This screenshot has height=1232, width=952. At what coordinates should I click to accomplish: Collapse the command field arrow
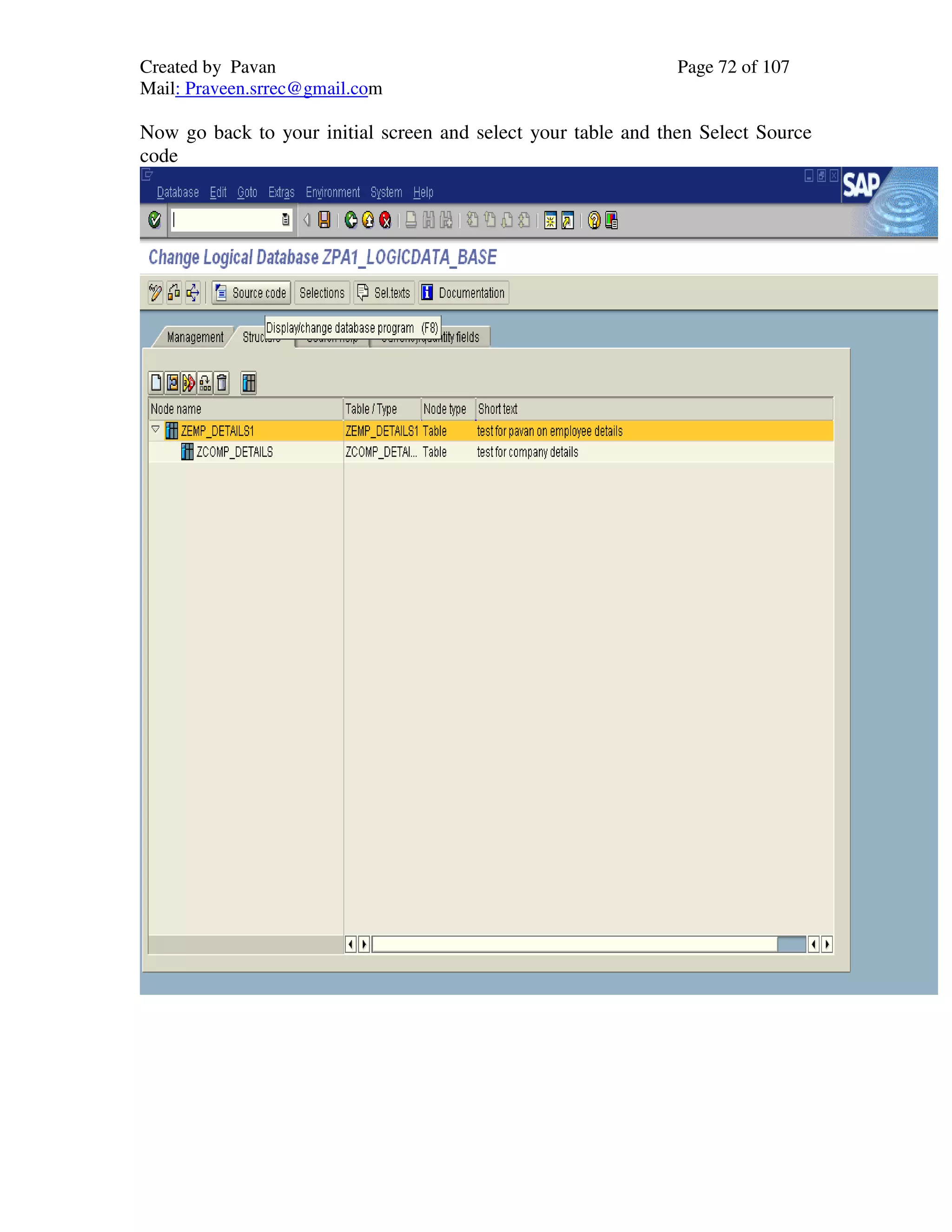click(x=306, y=220)
